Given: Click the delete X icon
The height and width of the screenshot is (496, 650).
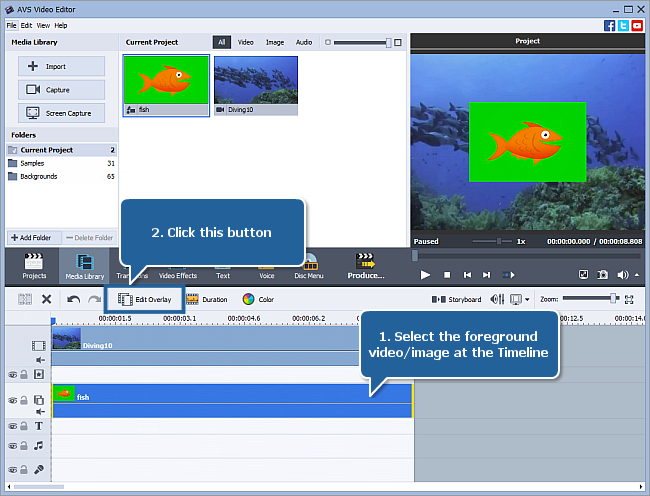Looking at the screenshot, I should coord(46,299).
